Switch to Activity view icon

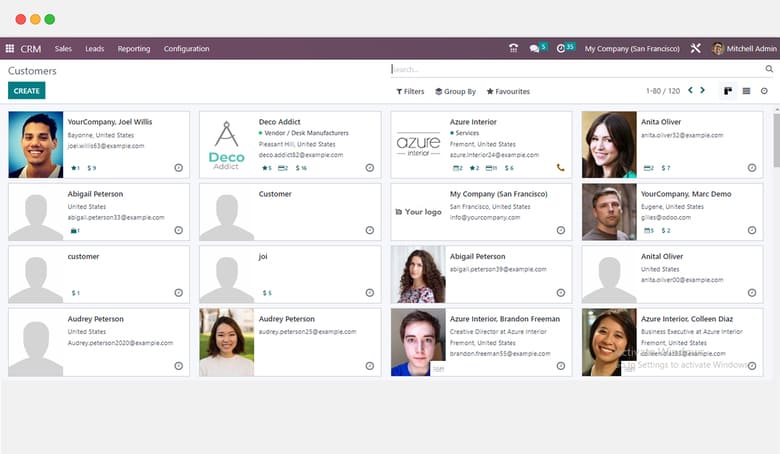pos(764,91)
